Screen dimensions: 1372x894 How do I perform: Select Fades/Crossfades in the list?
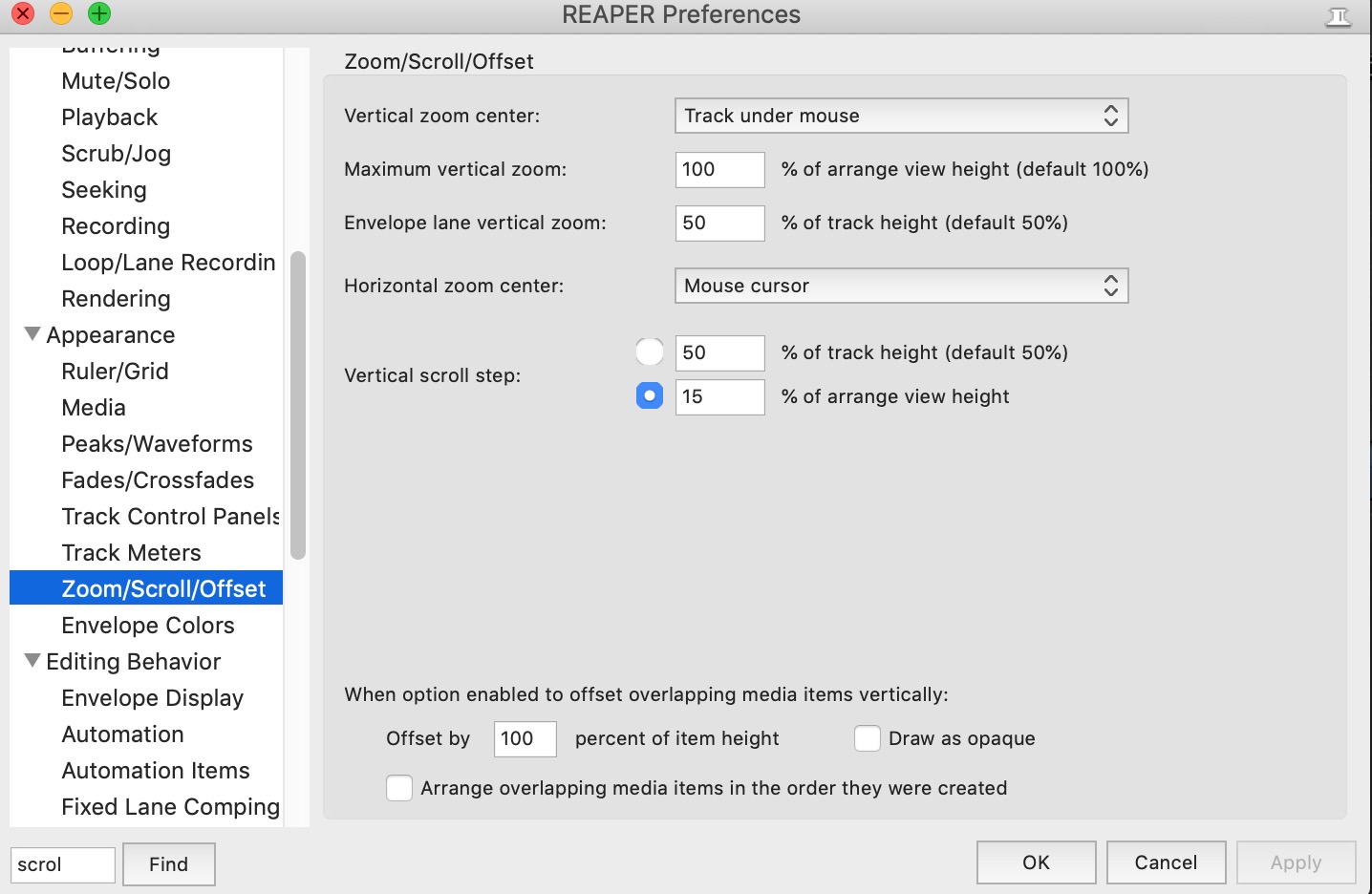click(158, 480)
